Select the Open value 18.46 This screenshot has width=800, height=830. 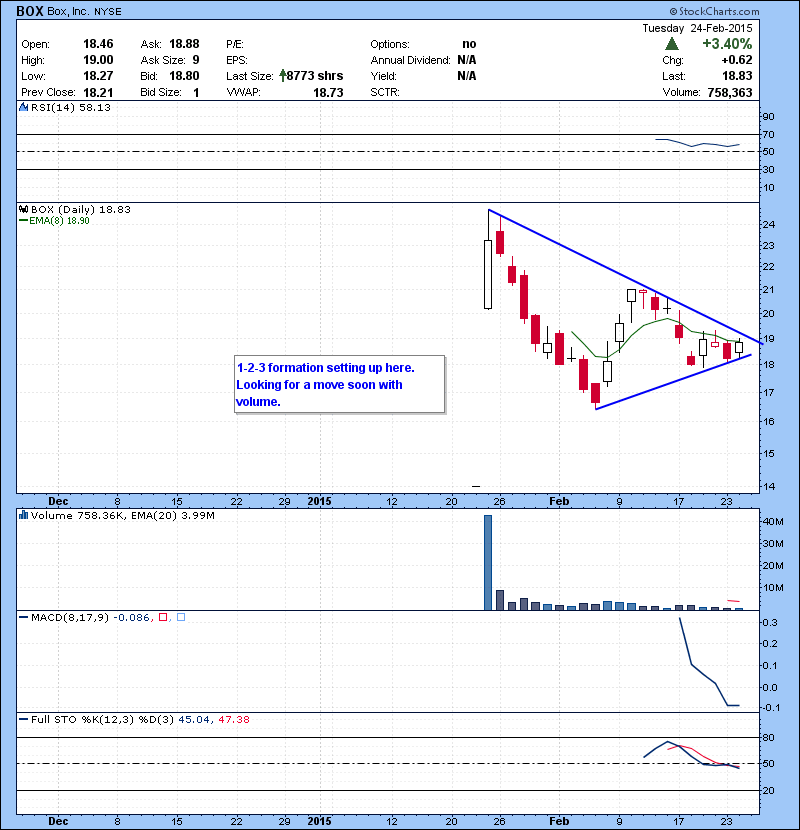(98, 44)
